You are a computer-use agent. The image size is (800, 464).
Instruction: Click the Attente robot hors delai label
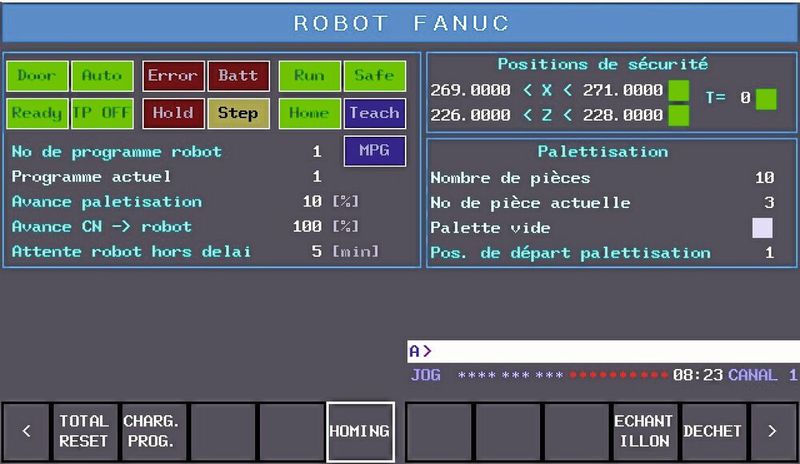132,252
